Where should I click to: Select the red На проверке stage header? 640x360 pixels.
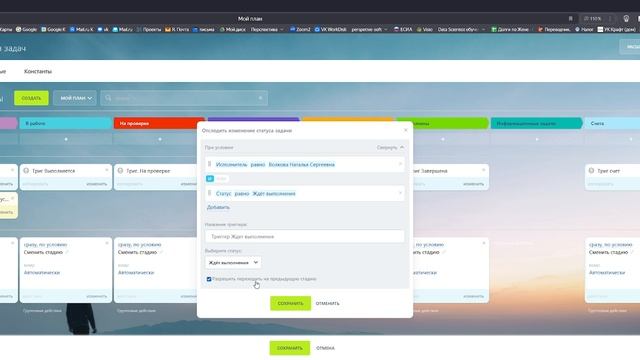click(x=159, y=123)
